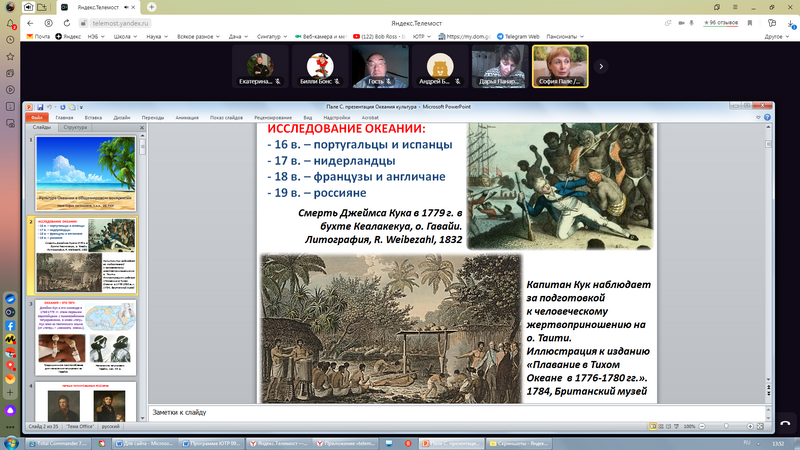Expand the Пансионаты bookmarks folder
The width and height of the screenshot is (800, 450).
pyautogui.click(x=565, y=36)
